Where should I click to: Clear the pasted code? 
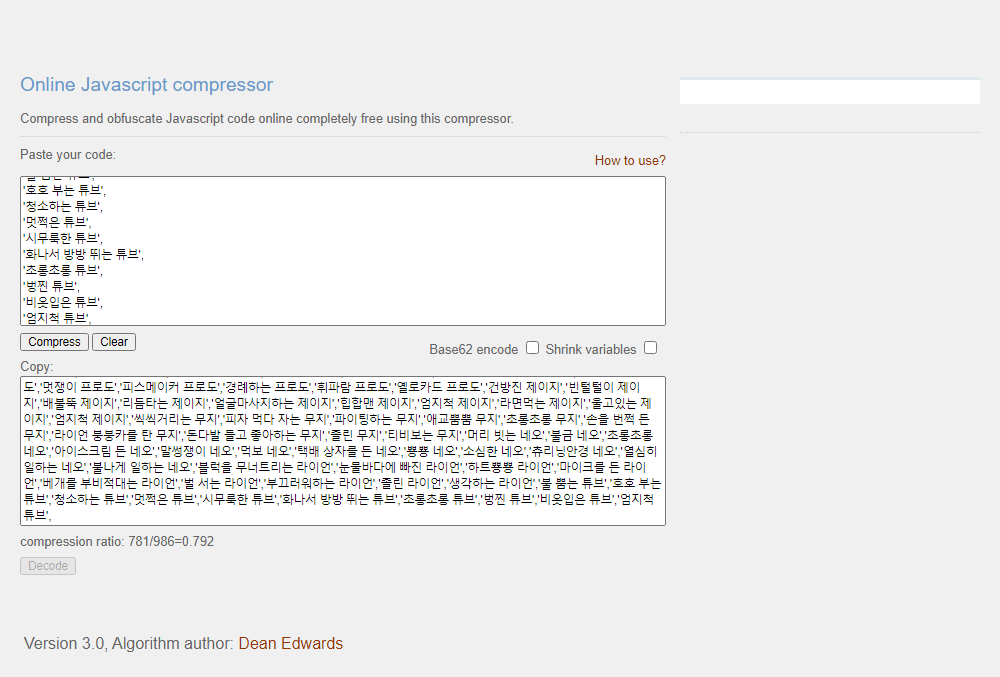pos(114,342)
